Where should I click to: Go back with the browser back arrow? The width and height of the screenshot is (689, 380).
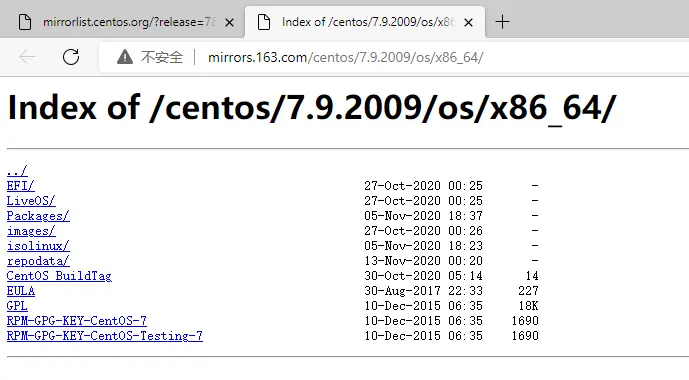27,57
